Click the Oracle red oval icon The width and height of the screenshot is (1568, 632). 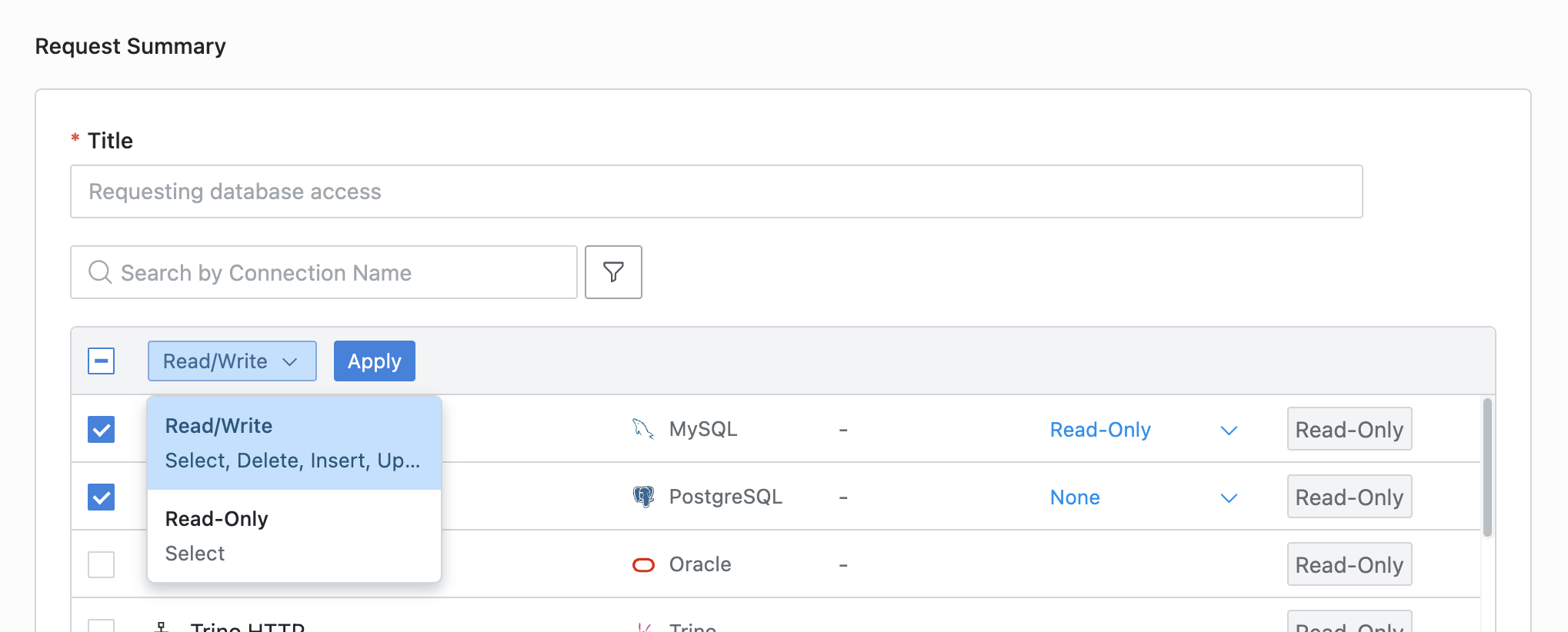(x=643, y=565)
